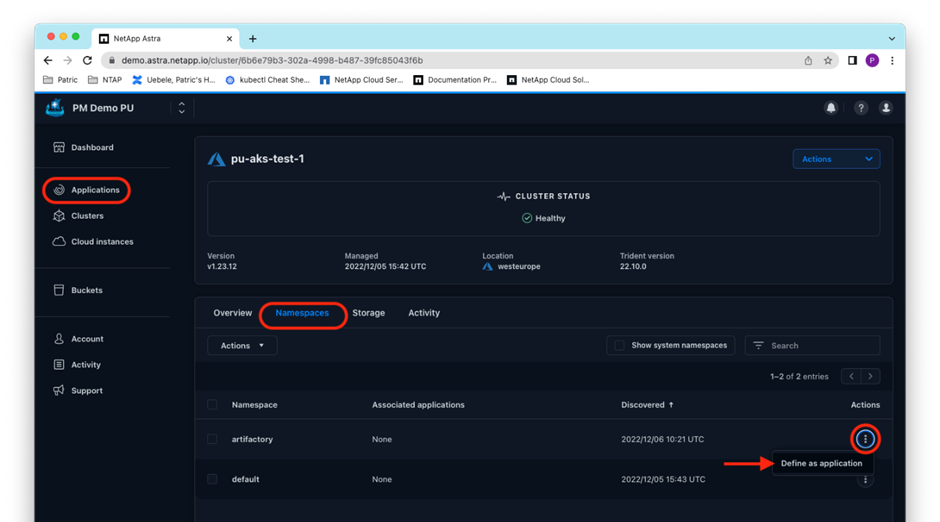The image size is (940, 522).
Task: Open Buckets in the sidebar
Action: click(x=78, y=290)
